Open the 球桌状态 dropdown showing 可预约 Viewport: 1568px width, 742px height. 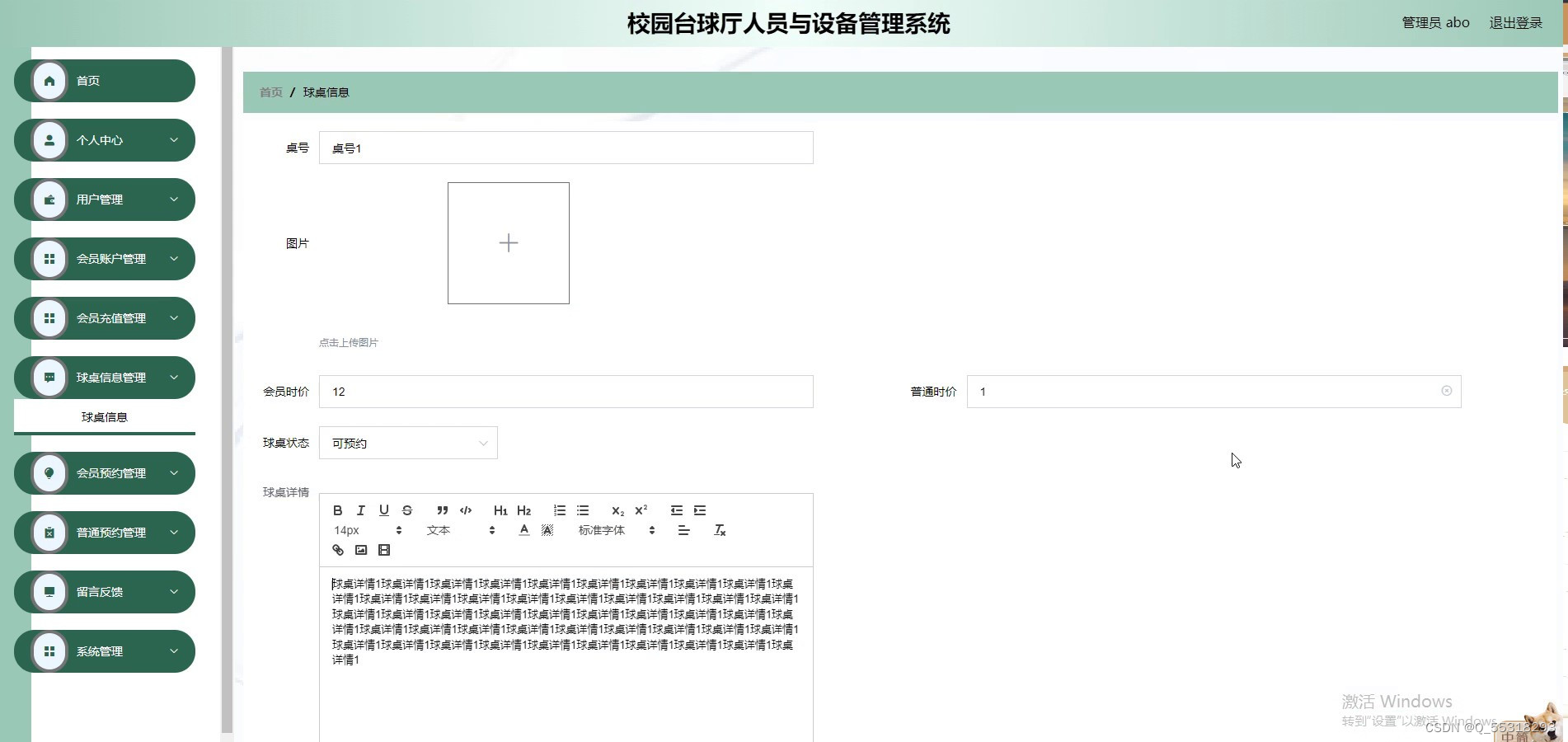pyautogui.click(x=408, y=443)
